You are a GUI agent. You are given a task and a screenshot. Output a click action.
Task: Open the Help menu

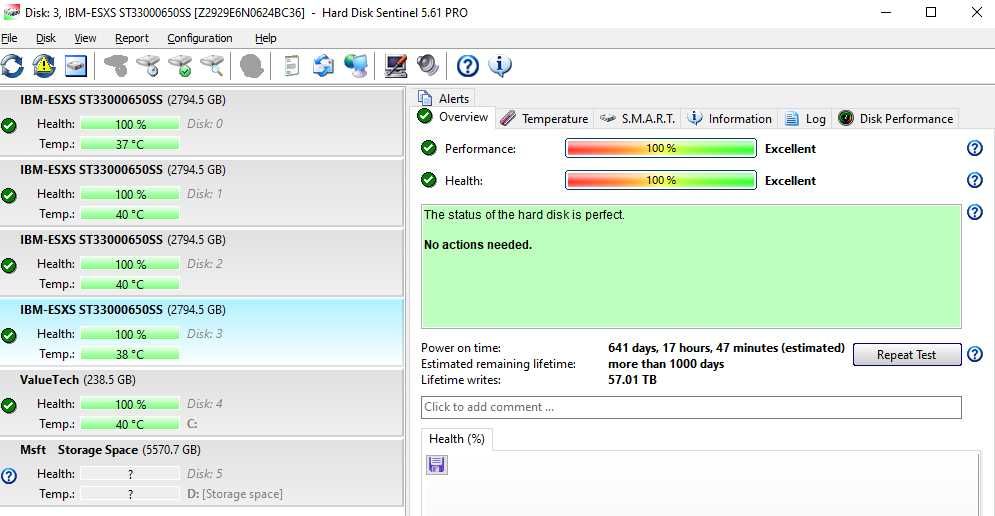point(265,38)
